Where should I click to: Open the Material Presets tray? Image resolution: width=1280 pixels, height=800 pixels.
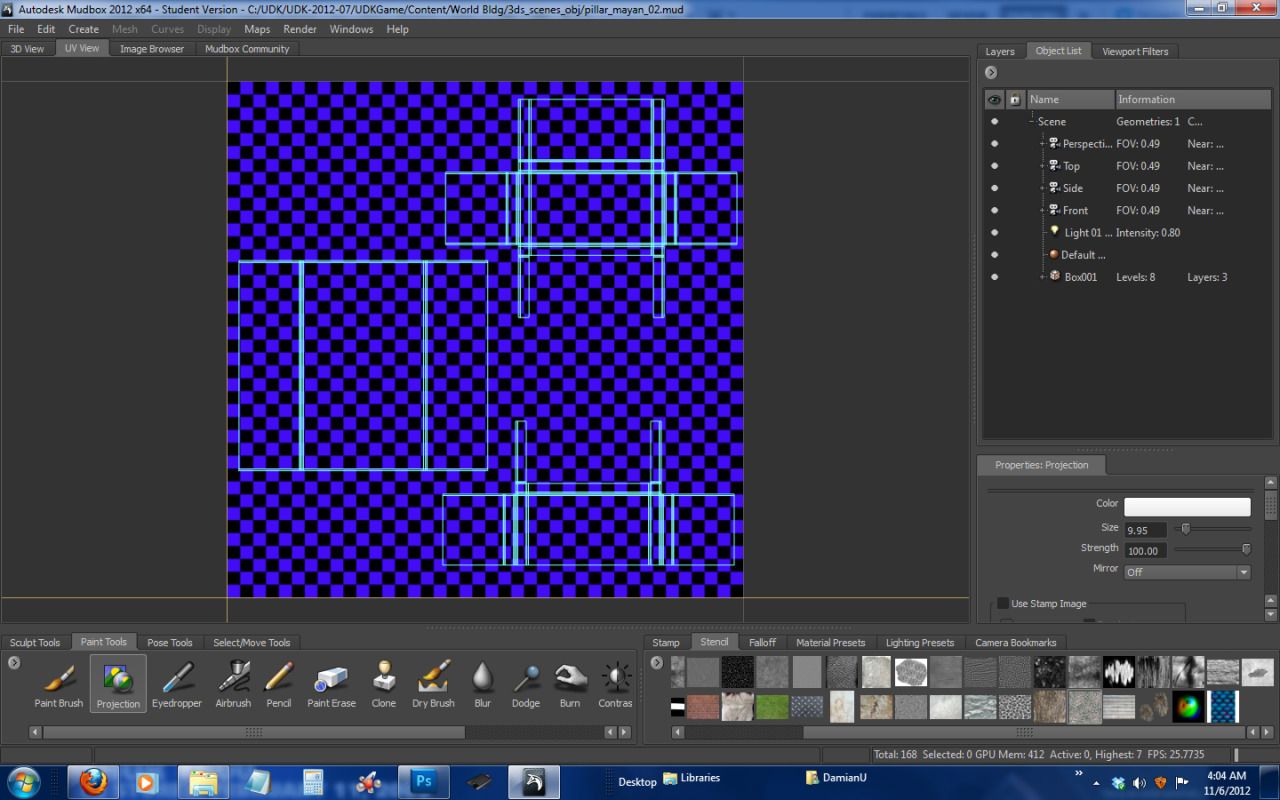[x=830, y=642]
